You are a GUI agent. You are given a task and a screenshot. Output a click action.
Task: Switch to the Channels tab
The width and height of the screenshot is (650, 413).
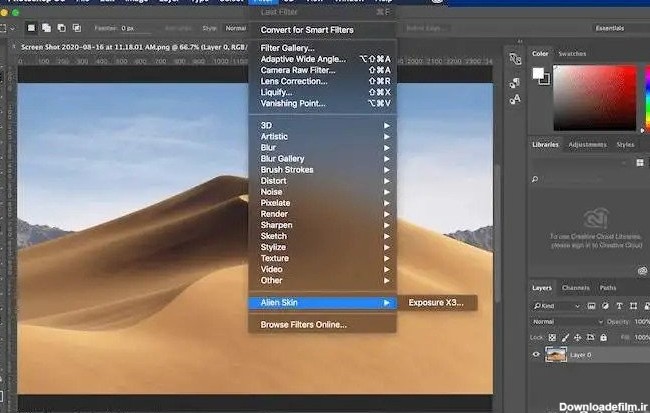(x=575, y=288)
